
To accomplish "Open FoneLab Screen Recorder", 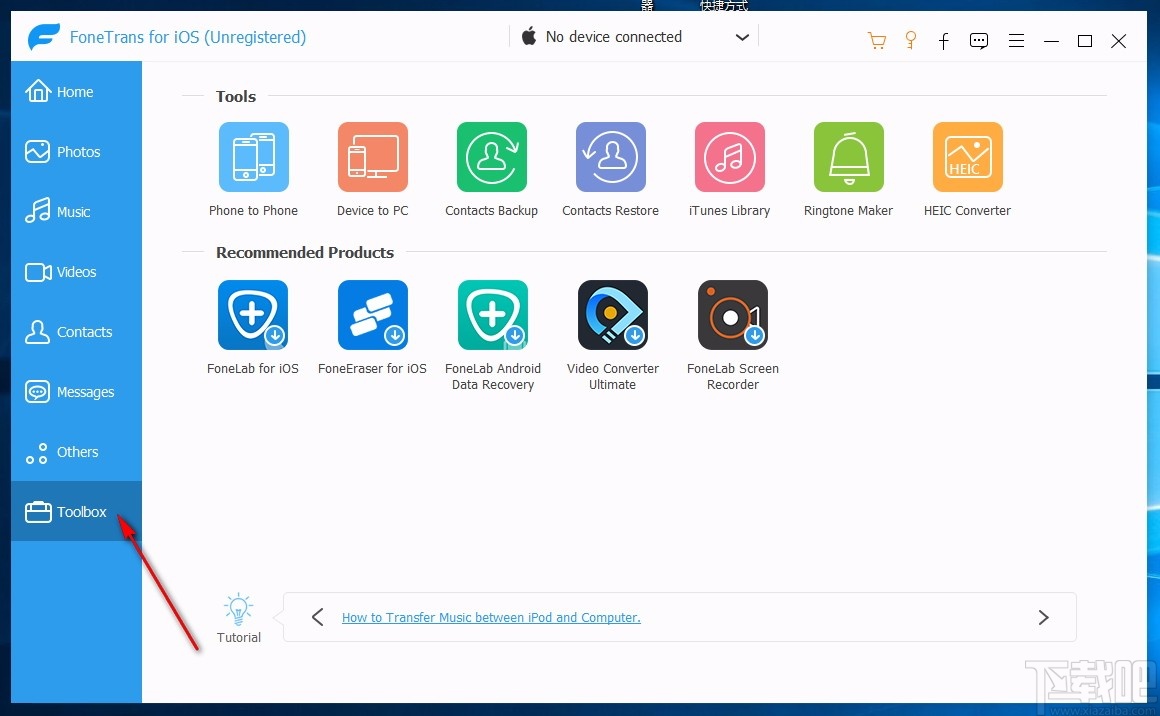I will [732, 314].
